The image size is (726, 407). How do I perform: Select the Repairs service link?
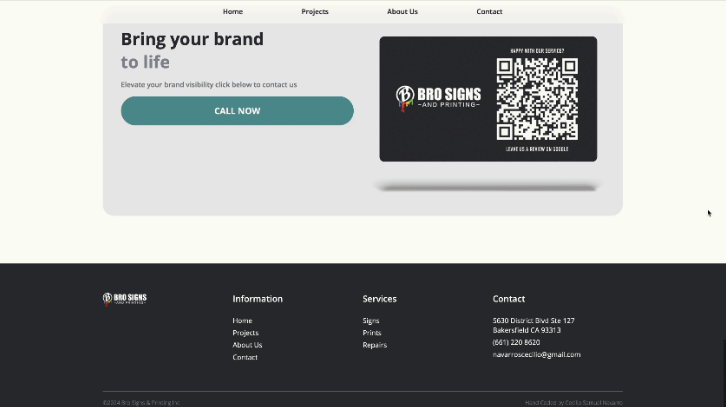pos(374,345)
